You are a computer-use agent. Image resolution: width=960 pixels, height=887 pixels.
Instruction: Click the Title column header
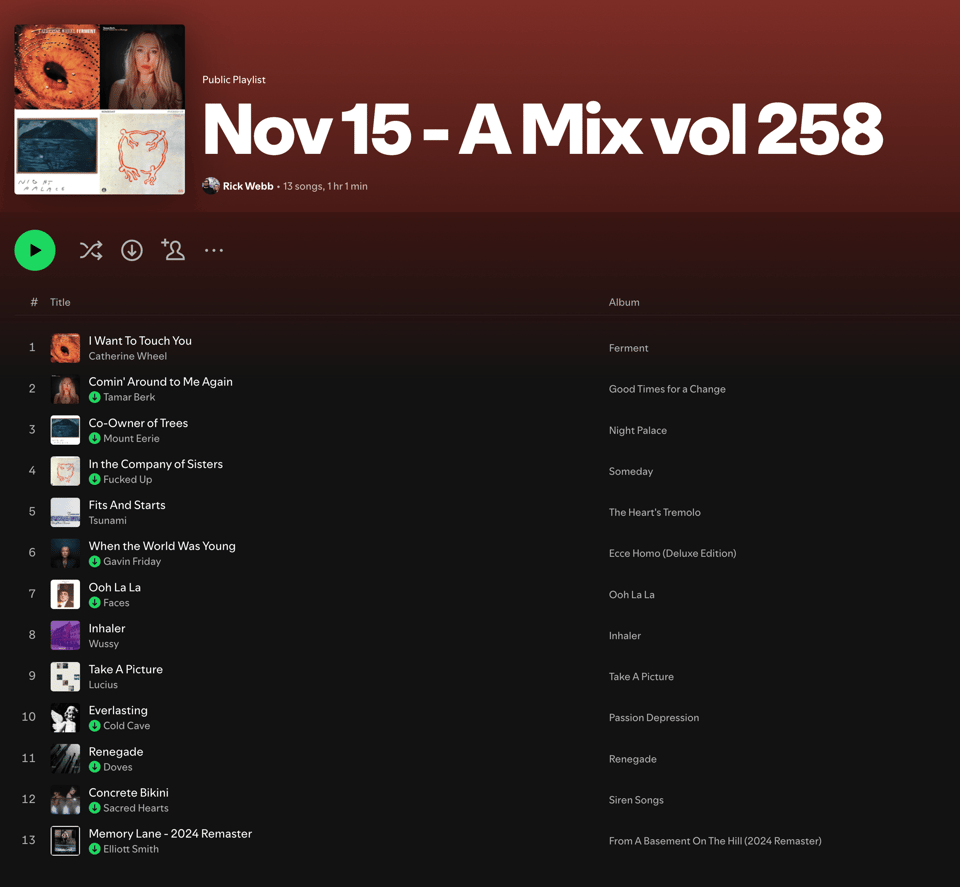point(60,302)
